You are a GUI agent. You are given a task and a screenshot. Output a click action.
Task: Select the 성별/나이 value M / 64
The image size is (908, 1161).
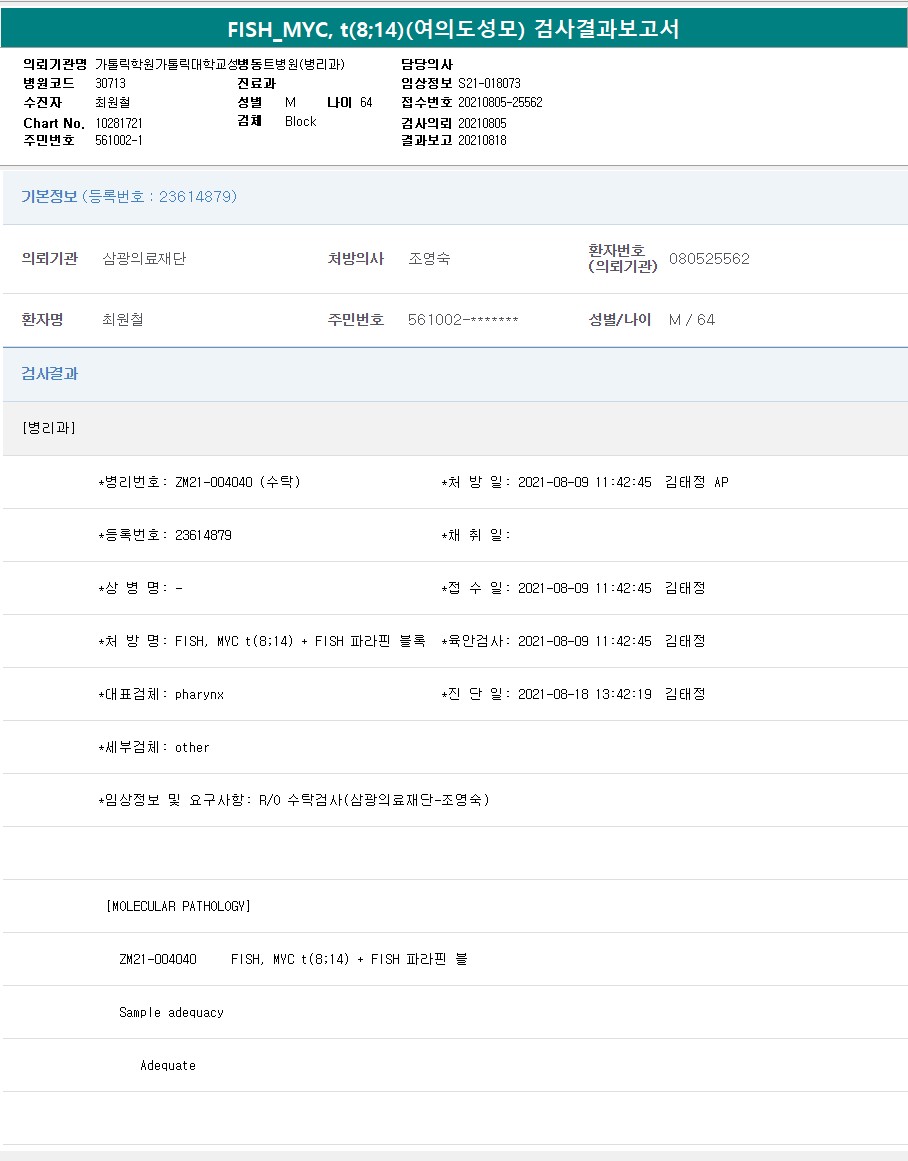click(692, 320)
